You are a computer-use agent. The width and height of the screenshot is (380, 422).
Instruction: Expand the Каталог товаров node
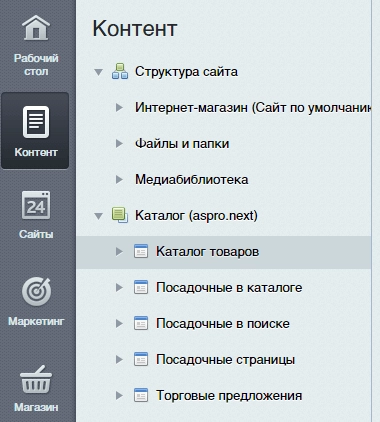coord(119,251)
